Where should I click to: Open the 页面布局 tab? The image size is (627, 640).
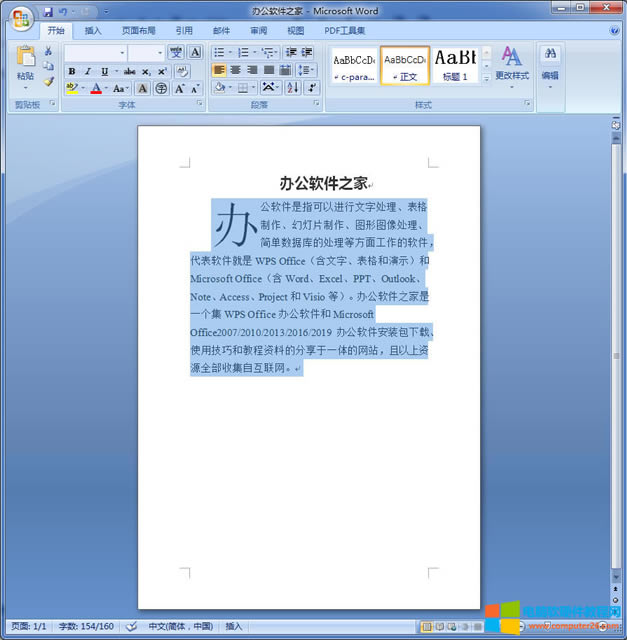[x=138, y=31]
